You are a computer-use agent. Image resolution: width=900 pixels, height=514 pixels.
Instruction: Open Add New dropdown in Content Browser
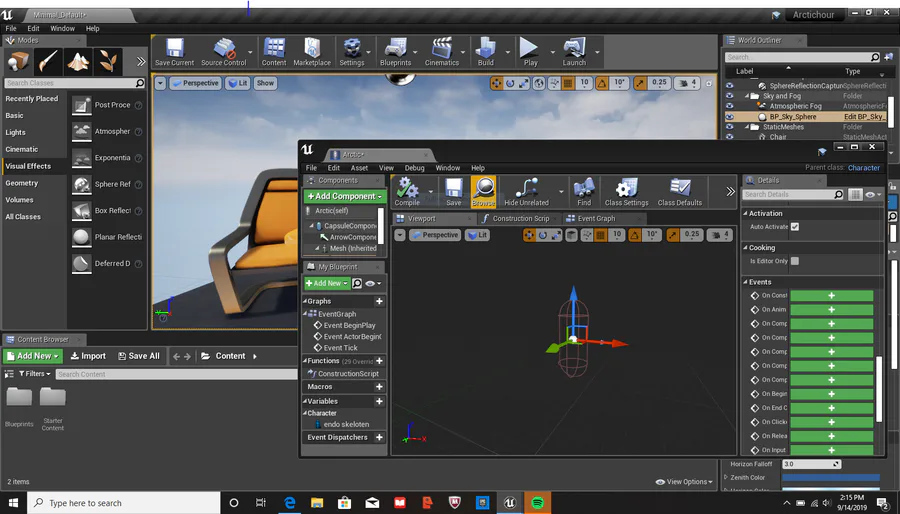33,356
